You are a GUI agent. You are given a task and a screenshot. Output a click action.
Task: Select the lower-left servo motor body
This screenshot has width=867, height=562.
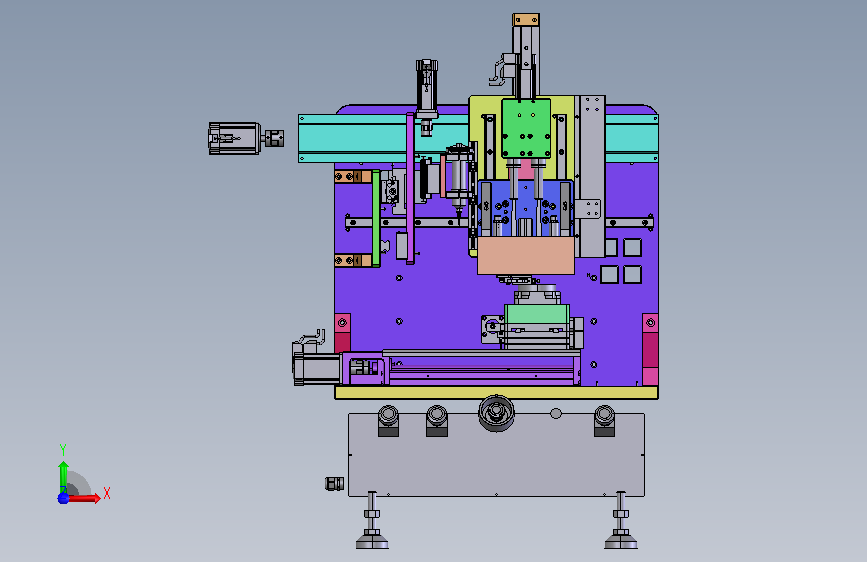316,368
